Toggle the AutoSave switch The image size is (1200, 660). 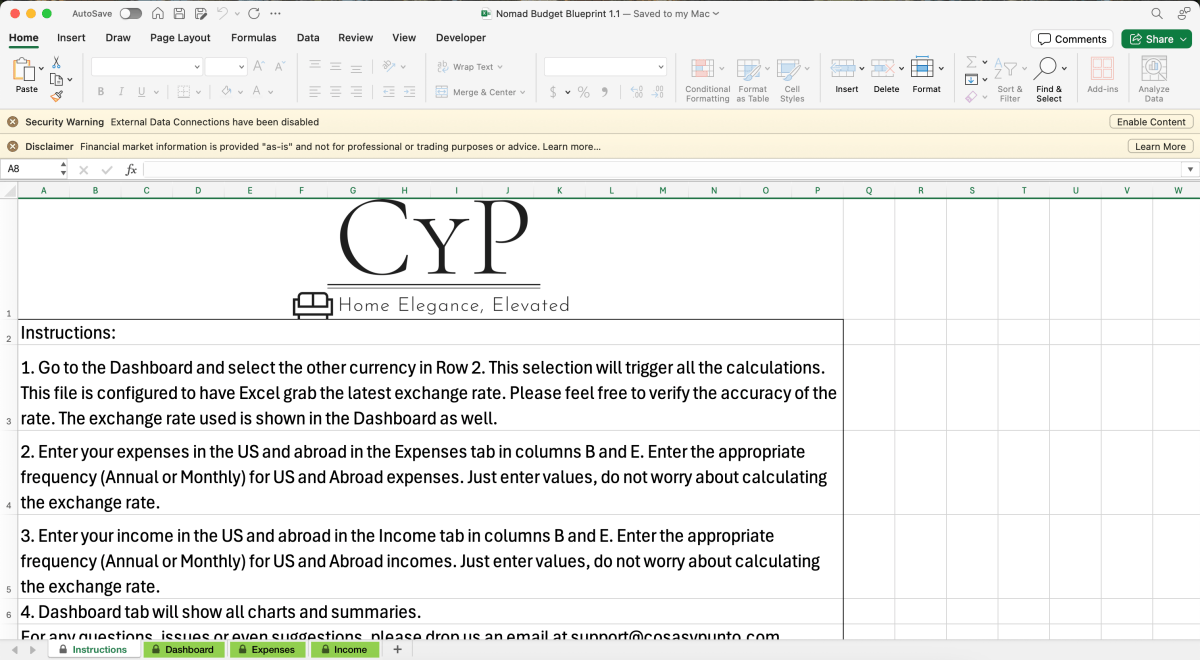click(x=130, y=14)
